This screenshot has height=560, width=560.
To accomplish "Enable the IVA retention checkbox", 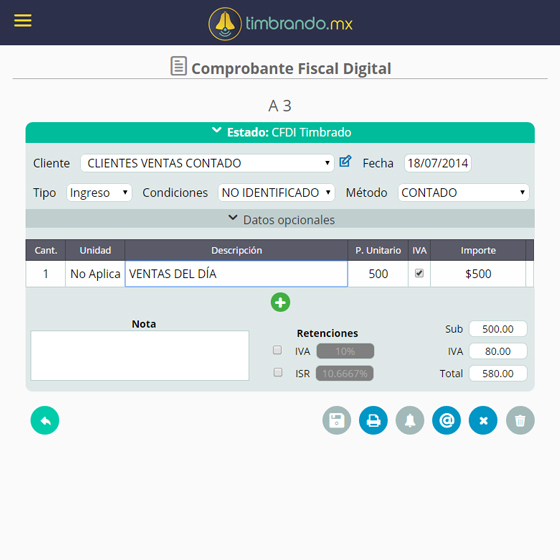I will coord(278,350).
